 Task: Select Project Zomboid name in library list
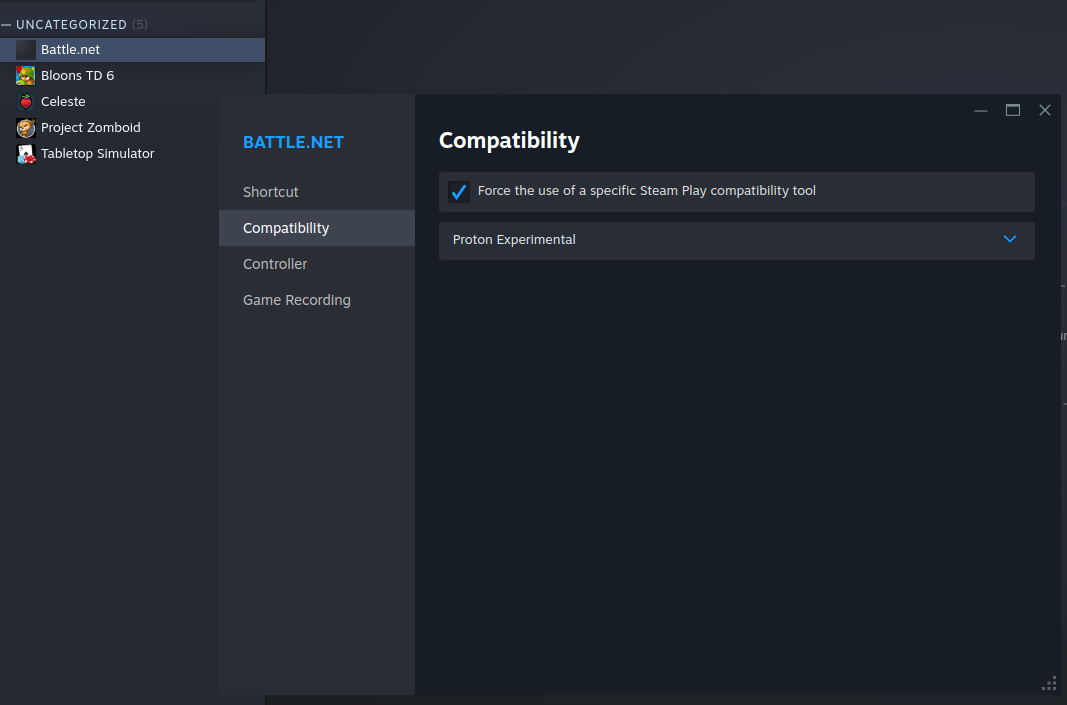click(91, 128)
